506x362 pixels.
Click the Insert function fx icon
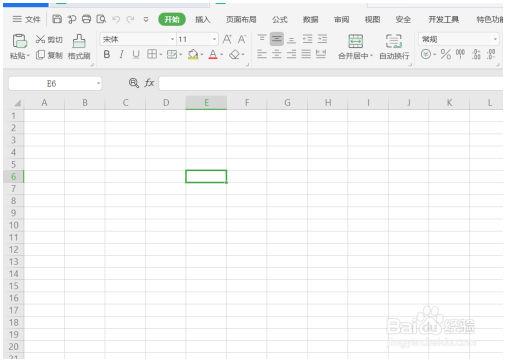pos(149,83)
